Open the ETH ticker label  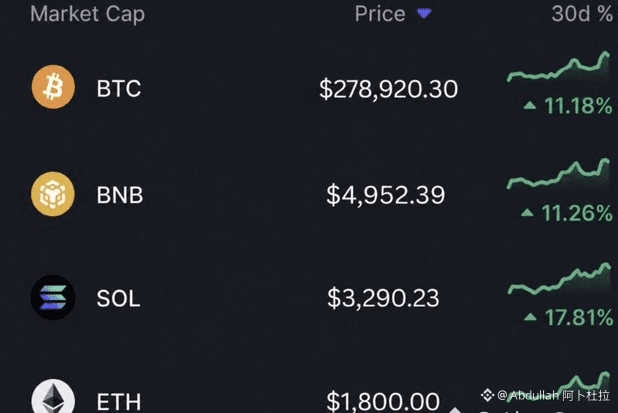click(x=119, y=402)
